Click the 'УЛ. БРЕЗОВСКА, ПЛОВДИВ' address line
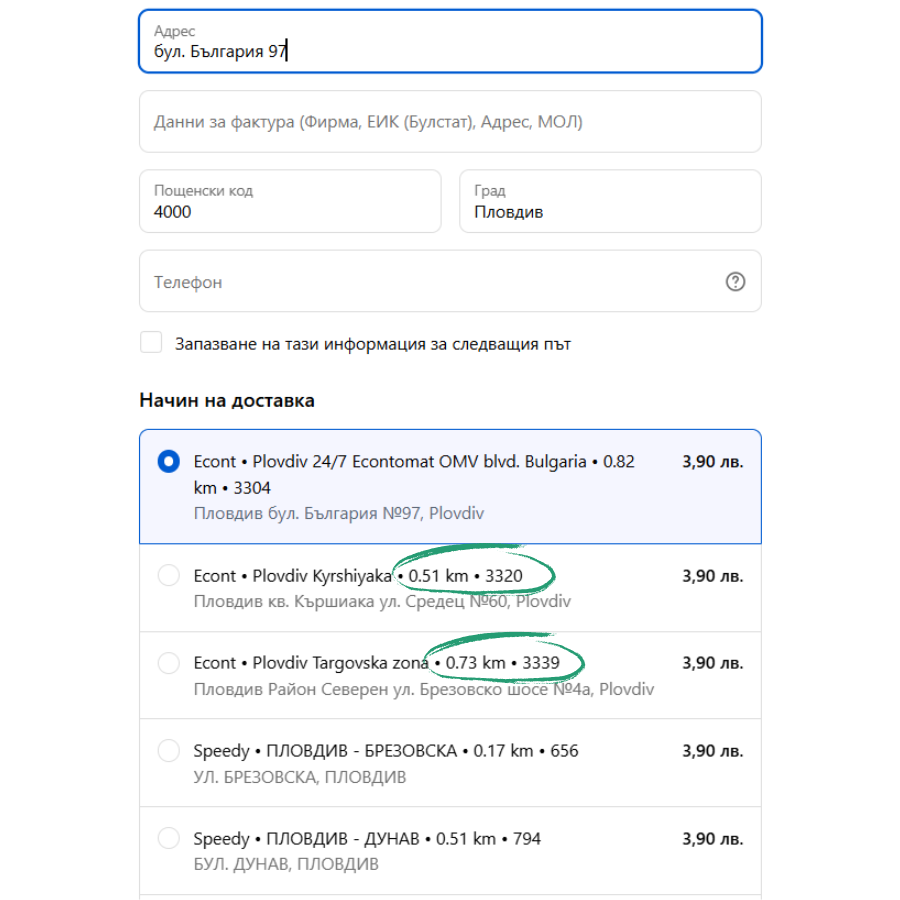This screenshot has height=900, width=900. click(300, 777)
